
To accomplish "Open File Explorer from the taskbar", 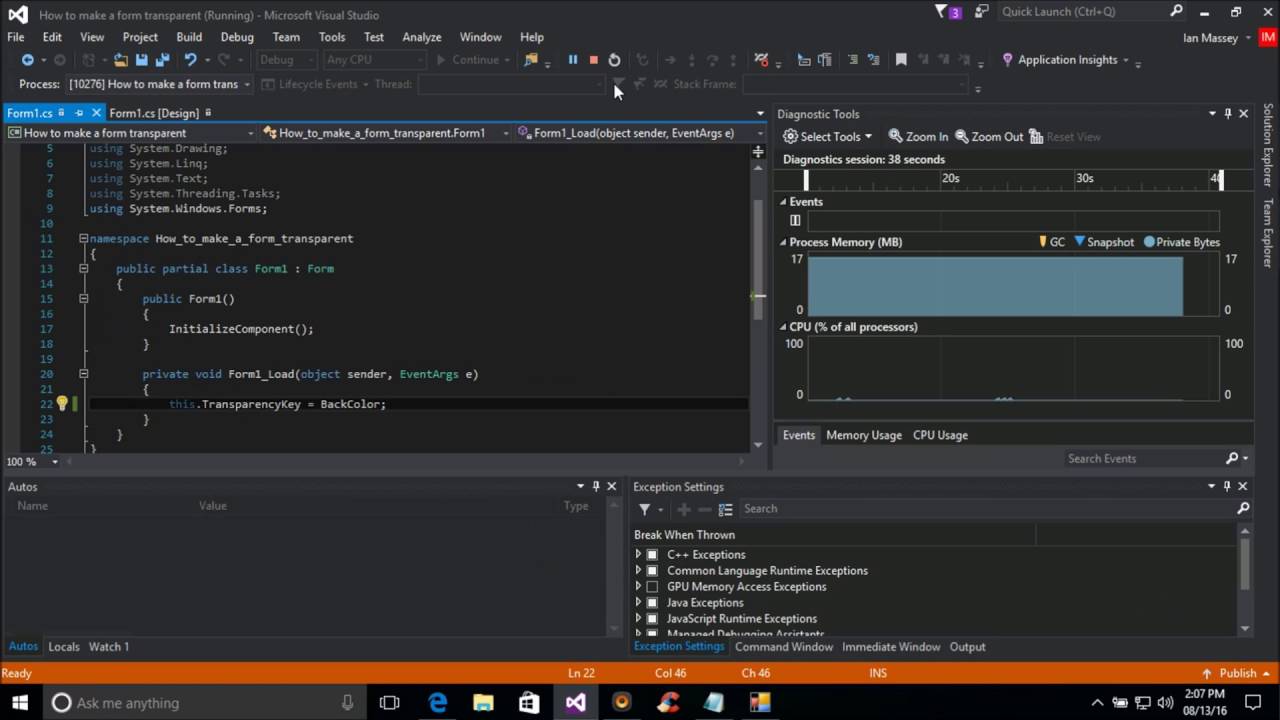I will (483, 702).
